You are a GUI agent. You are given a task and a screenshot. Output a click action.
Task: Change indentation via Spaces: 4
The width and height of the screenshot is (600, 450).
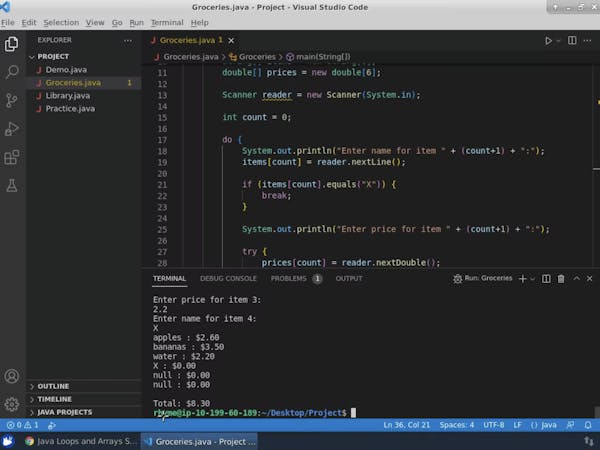point(457,425)
